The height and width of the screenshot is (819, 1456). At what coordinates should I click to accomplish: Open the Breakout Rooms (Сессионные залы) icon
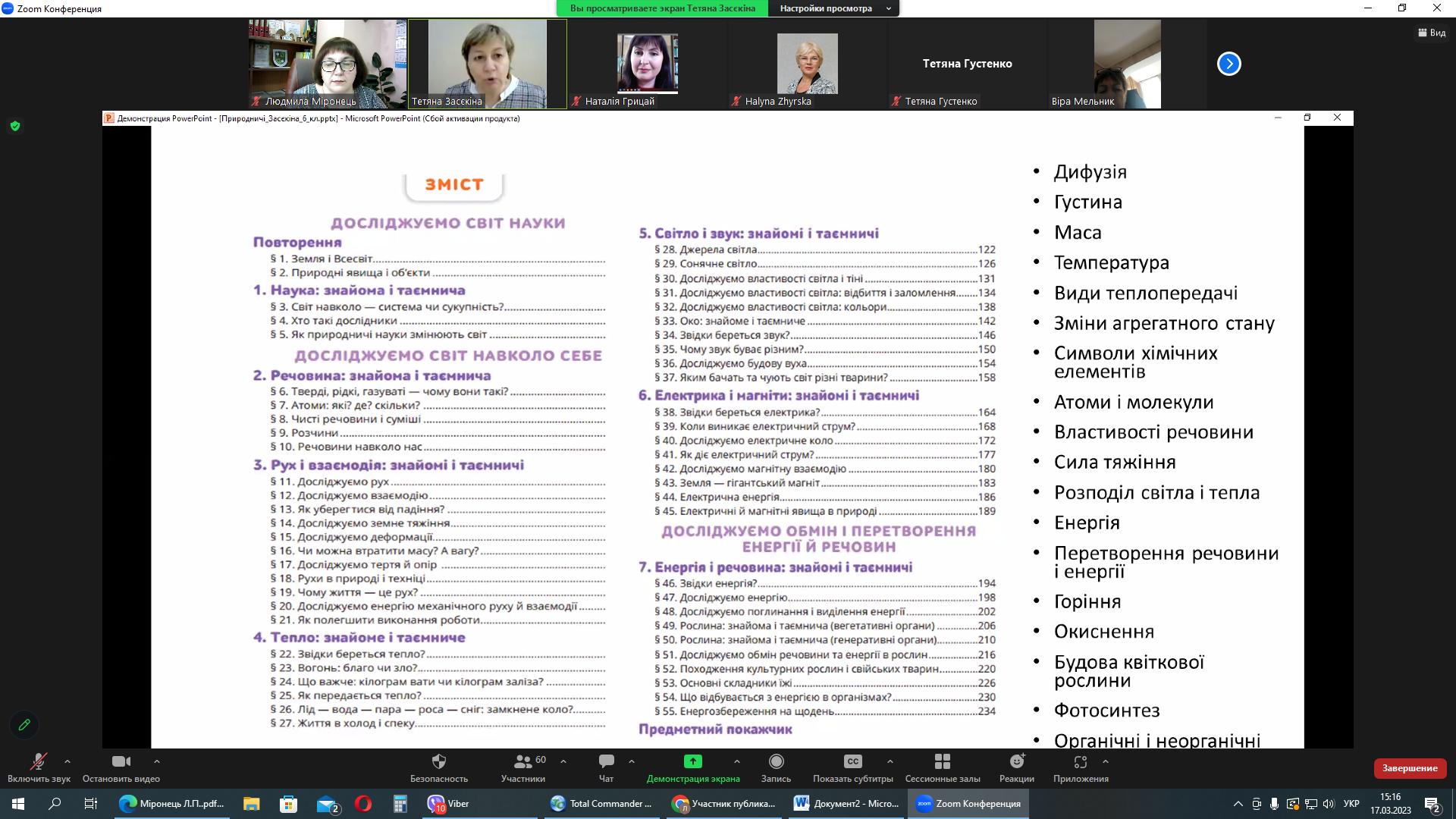942,761
